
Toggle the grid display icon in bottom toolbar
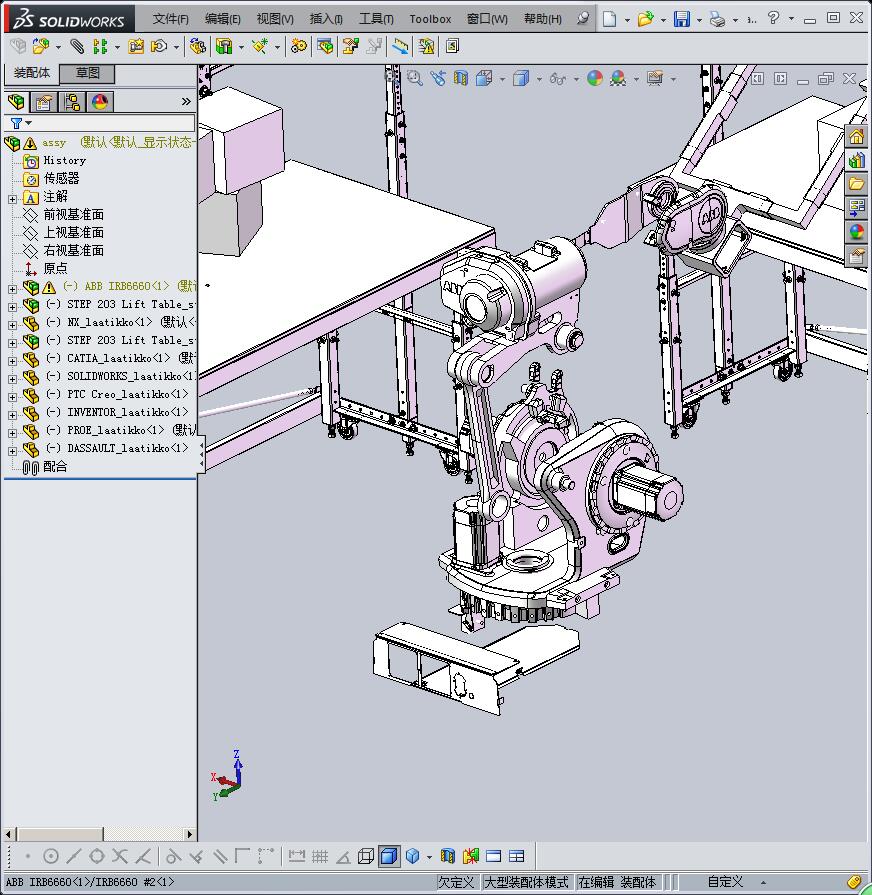coord(320,856)
